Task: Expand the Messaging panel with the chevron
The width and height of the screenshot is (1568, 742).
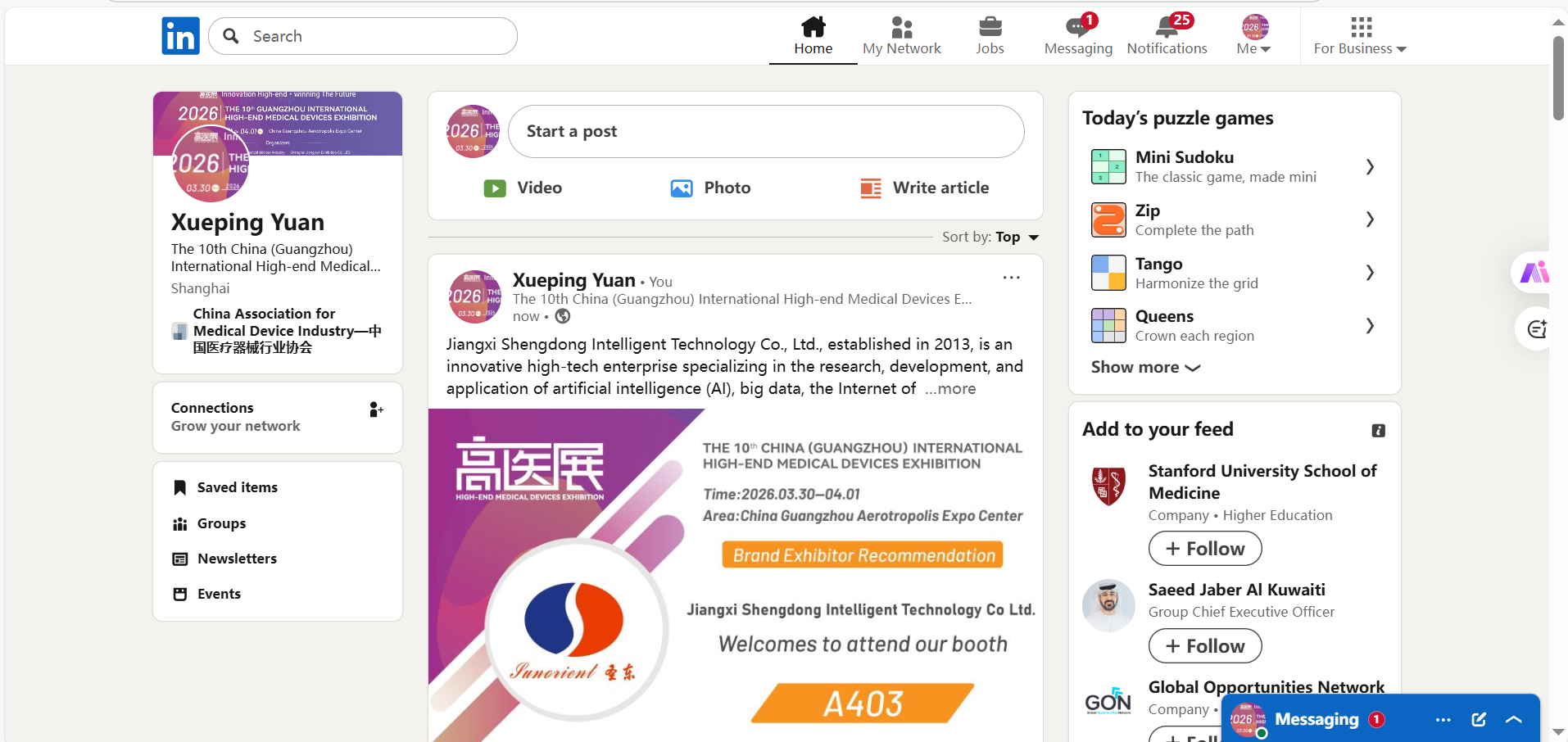Action: (x=1514, y=719)
